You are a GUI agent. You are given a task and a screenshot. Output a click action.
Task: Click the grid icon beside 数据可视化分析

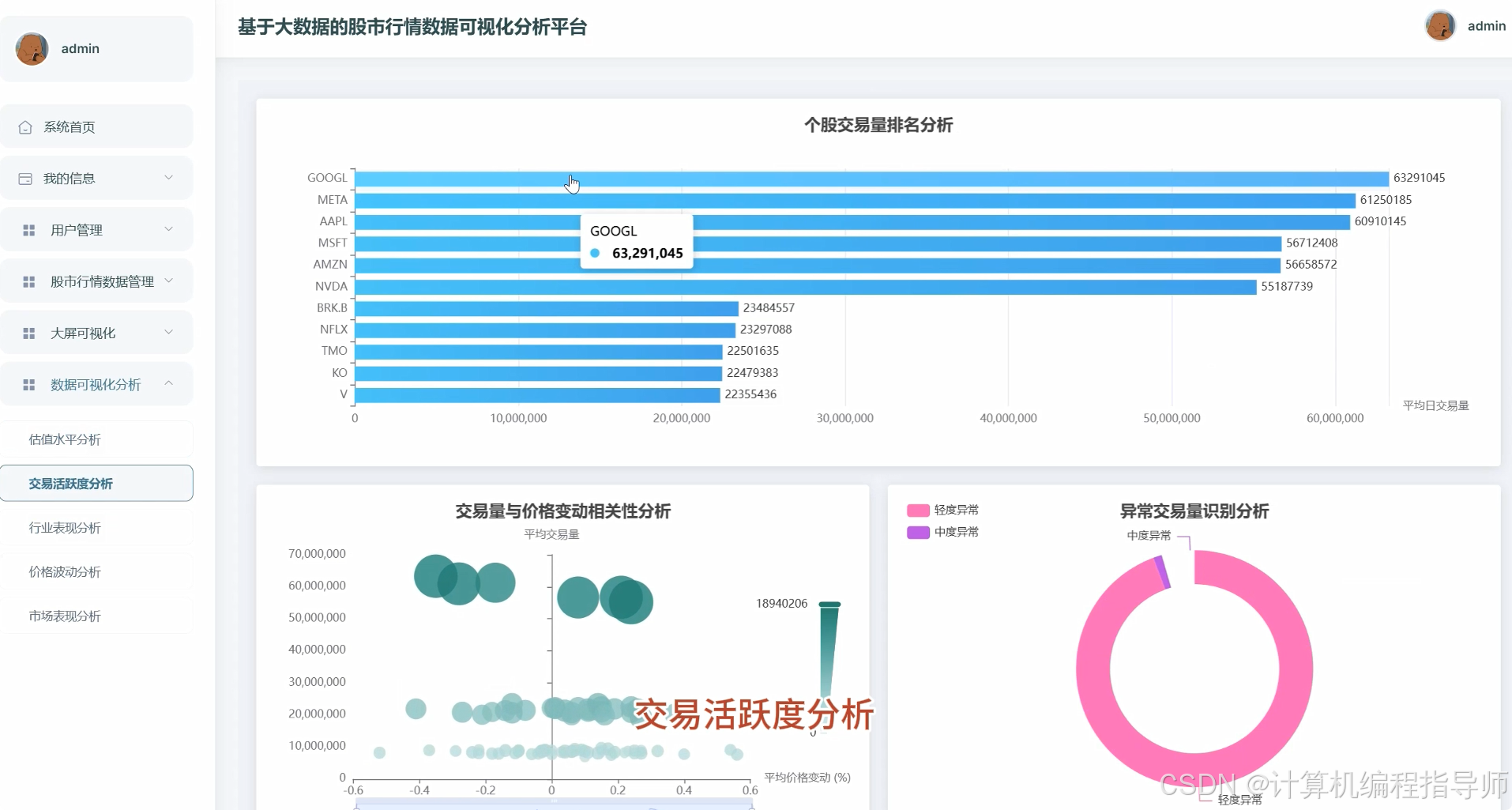(x=29, y=384)
